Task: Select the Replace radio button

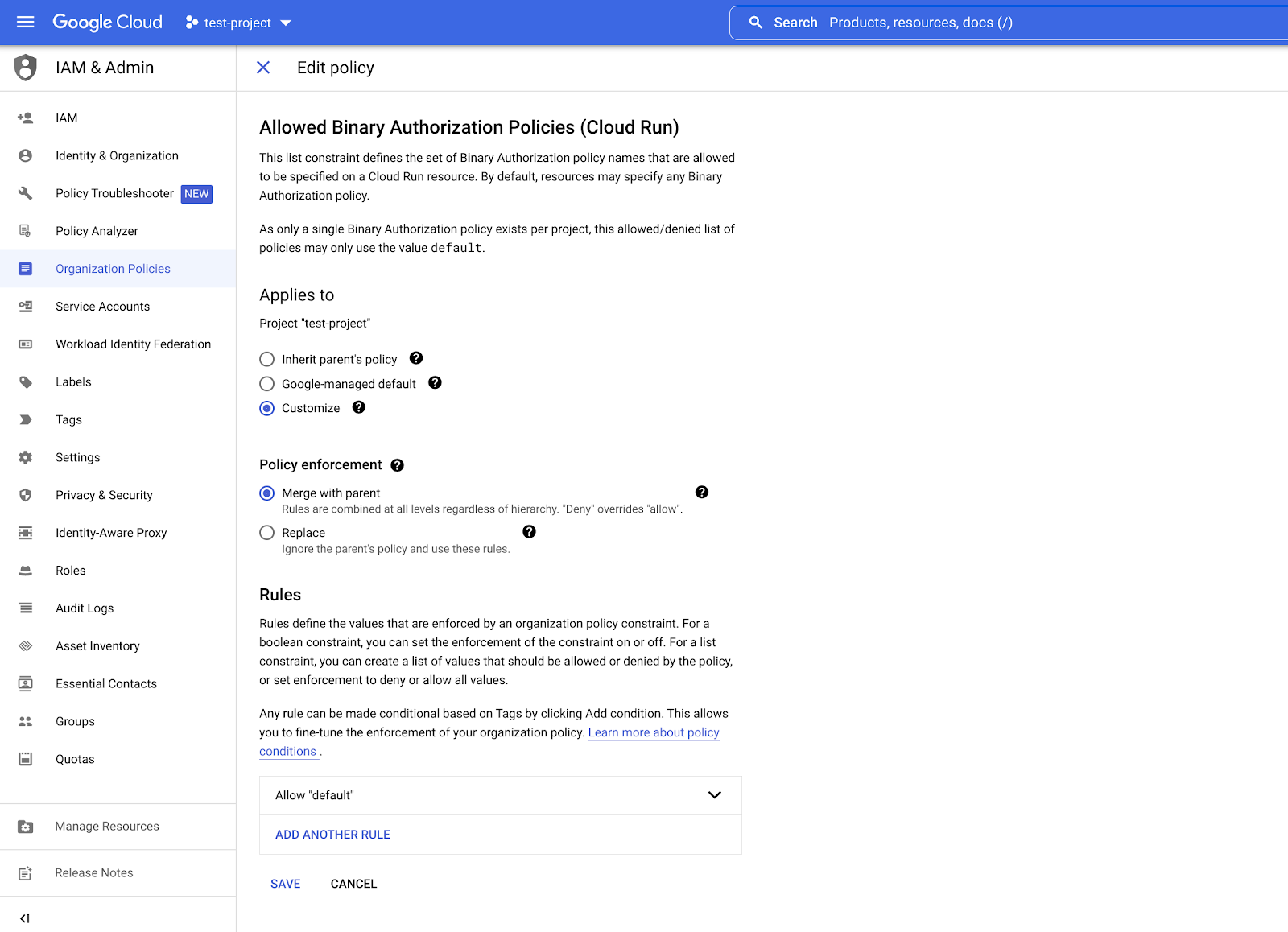Action: click(267, 533)
